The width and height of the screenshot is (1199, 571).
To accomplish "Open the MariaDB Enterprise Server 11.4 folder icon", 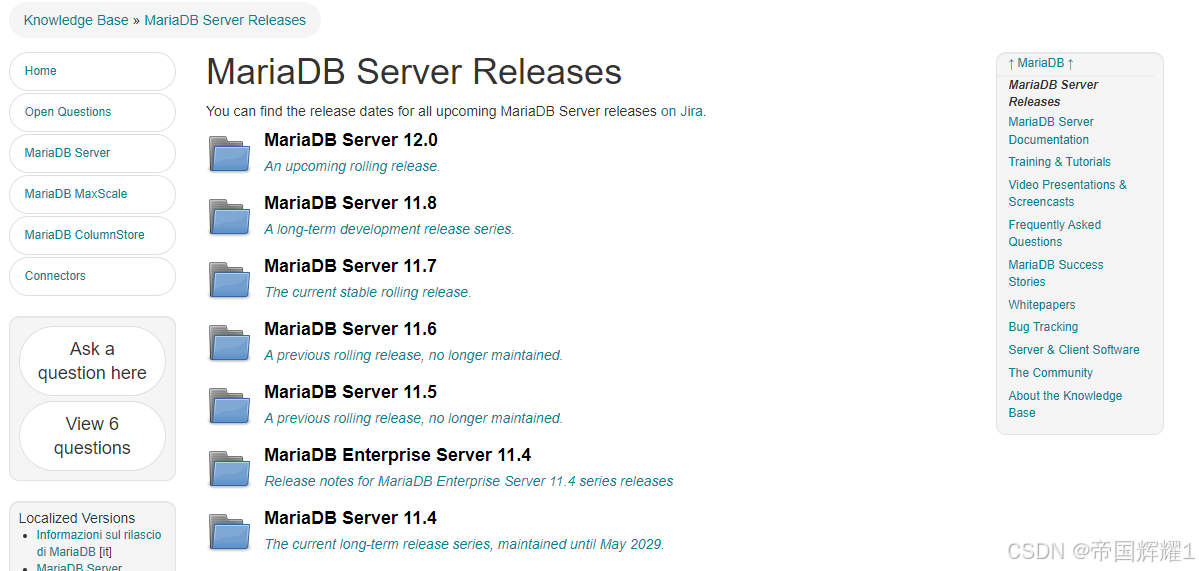I will (x=229, y=468).
